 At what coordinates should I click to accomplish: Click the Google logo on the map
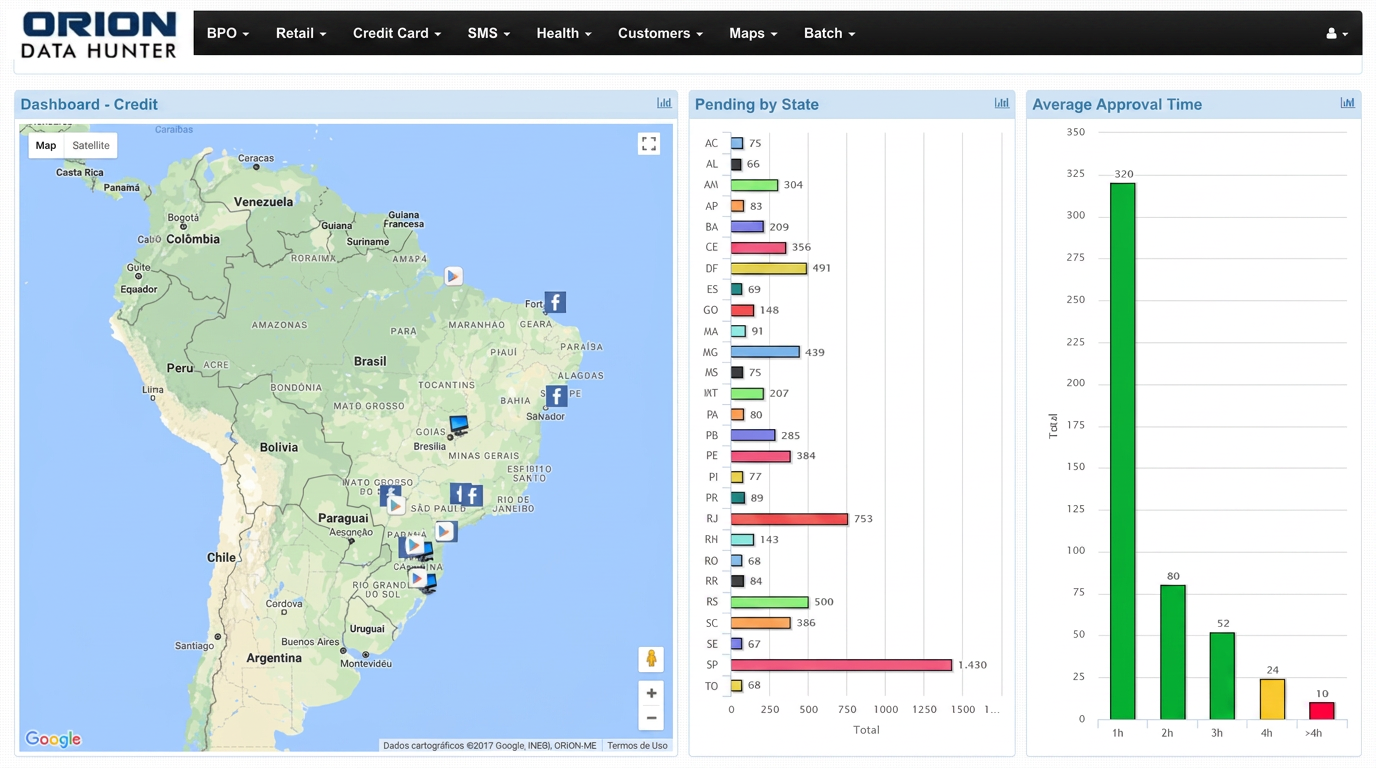coord(53,739)
